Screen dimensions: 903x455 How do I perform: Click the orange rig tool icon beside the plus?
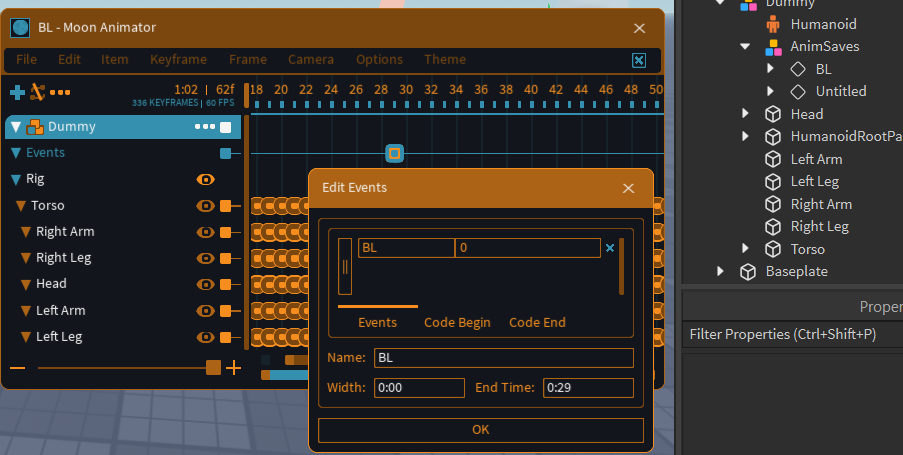click(38, 92)
